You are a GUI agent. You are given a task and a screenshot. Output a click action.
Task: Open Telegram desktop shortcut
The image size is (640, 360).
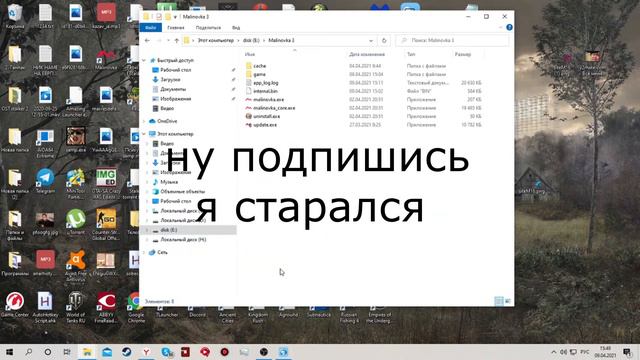point(45,182)
